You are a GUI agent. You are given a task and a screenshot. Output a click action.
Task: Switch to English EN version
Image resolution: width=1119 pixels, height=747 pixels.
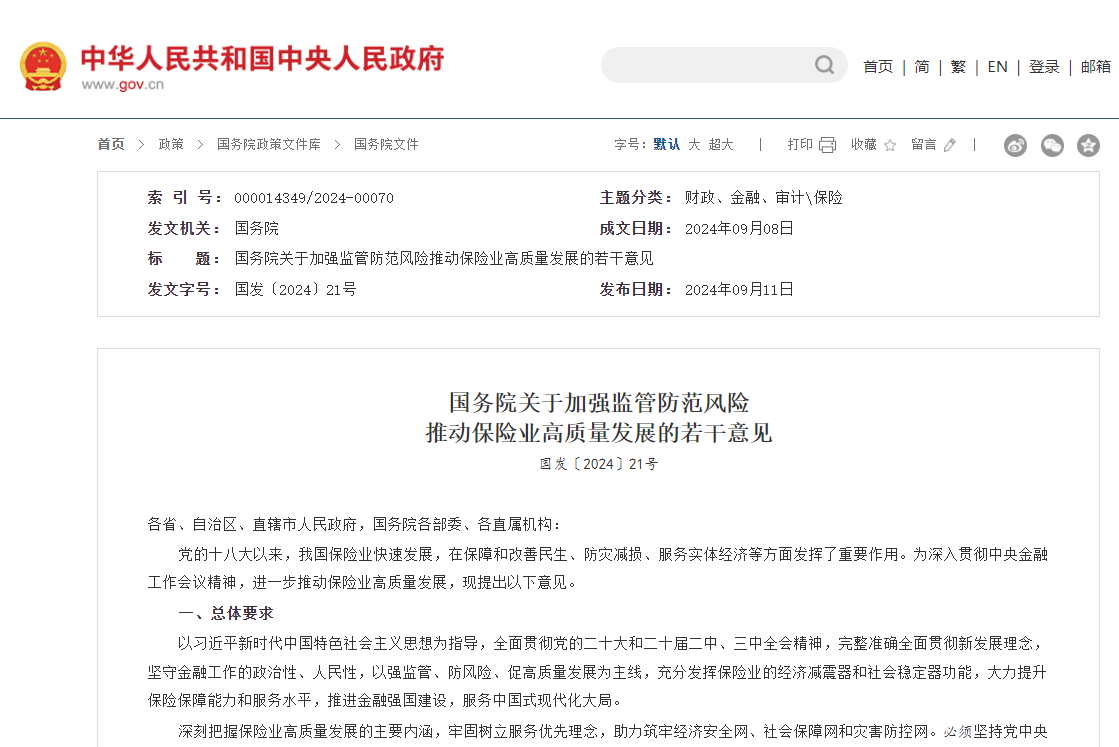tap(997, 67)
